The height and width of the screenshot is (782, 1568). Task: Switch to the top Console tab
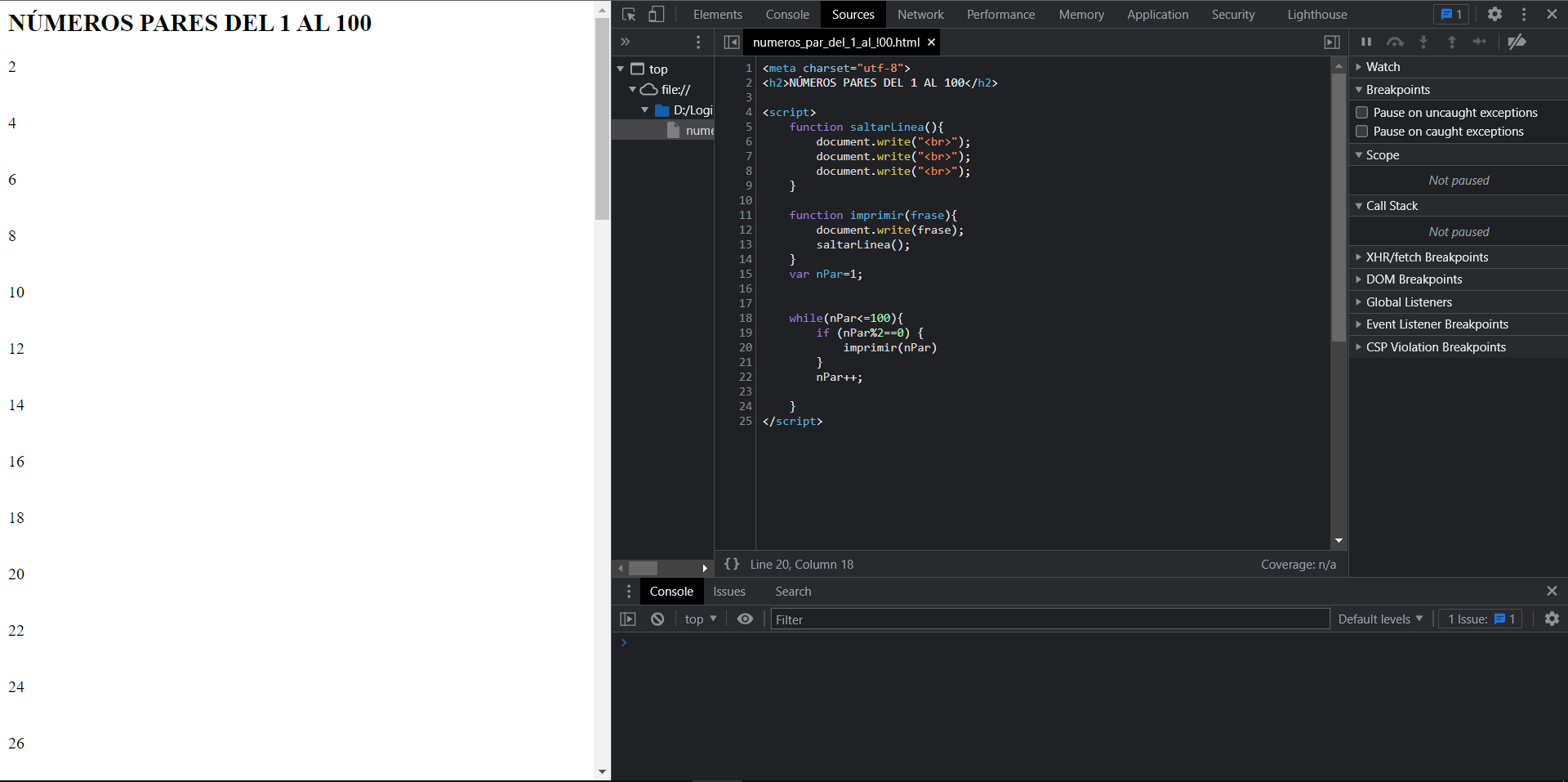787,14
